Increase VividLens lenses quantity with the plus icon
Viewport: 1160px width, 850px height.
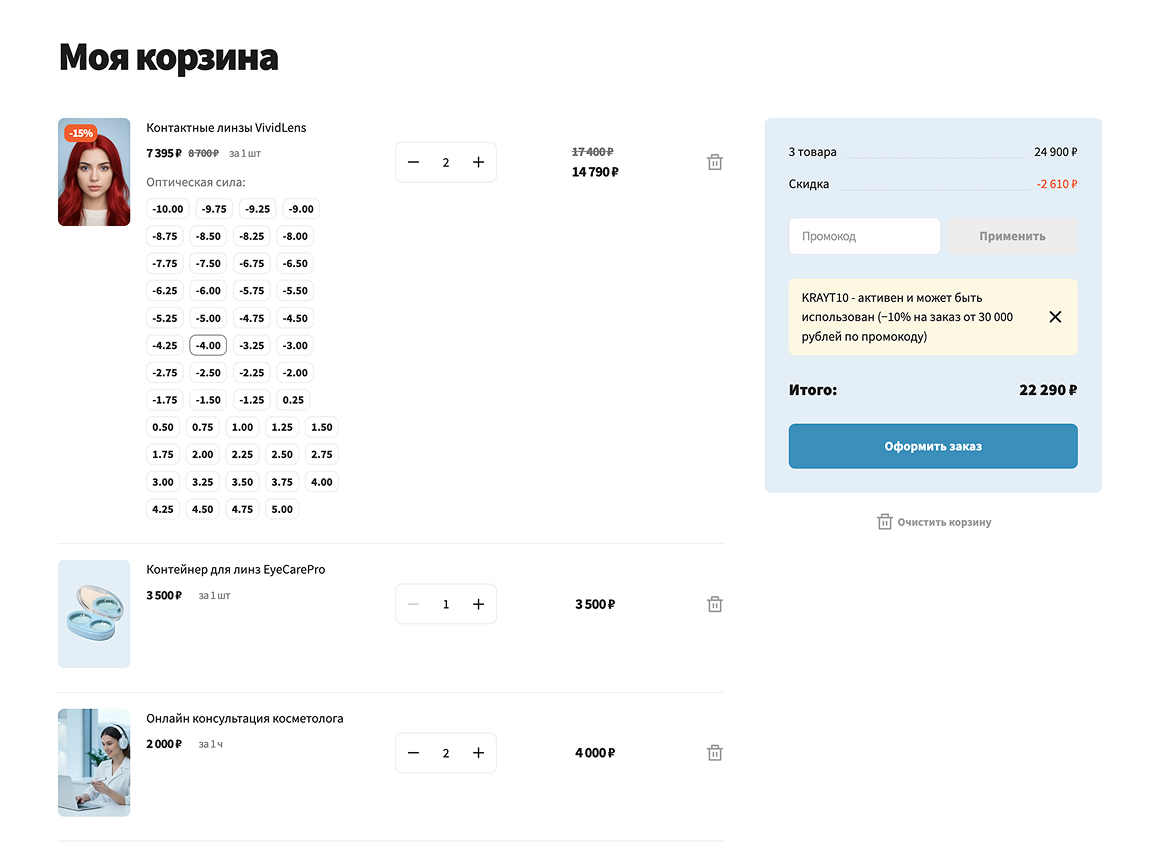(x=478, y=161)
